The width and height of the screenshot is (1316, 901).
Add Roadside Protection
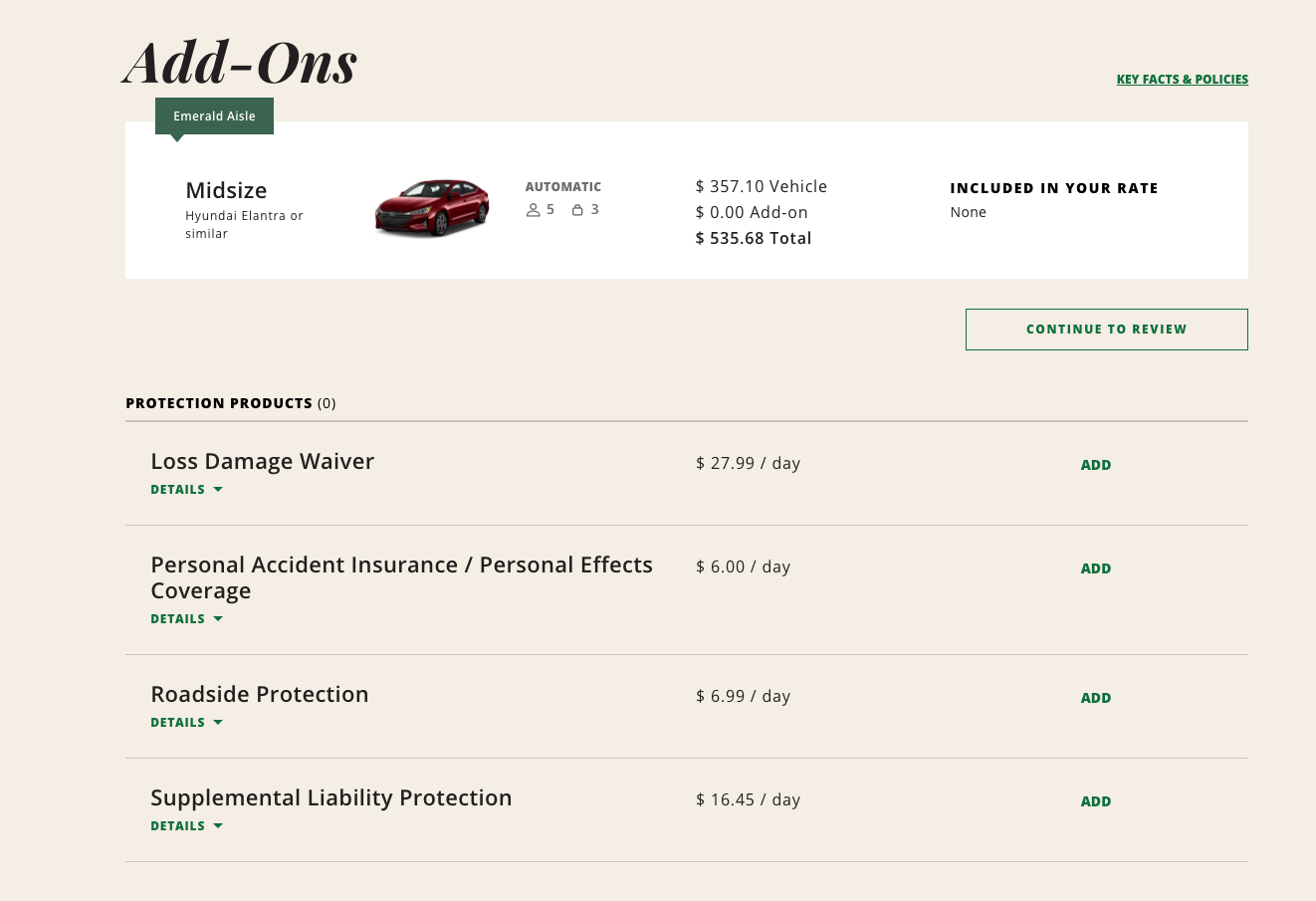(1095, 698)
